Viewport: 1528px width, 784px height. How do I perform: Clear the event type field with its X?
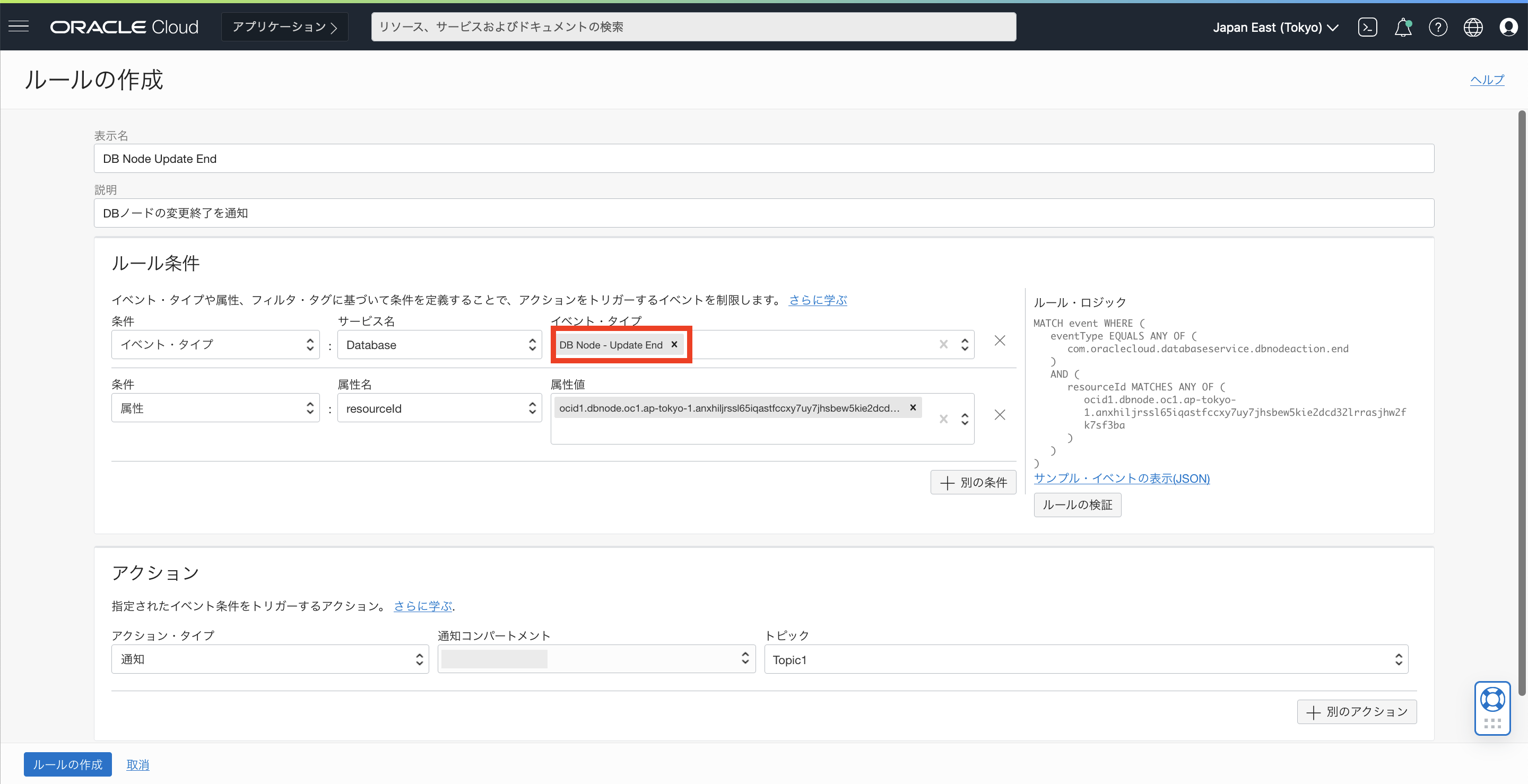point(944,344)
